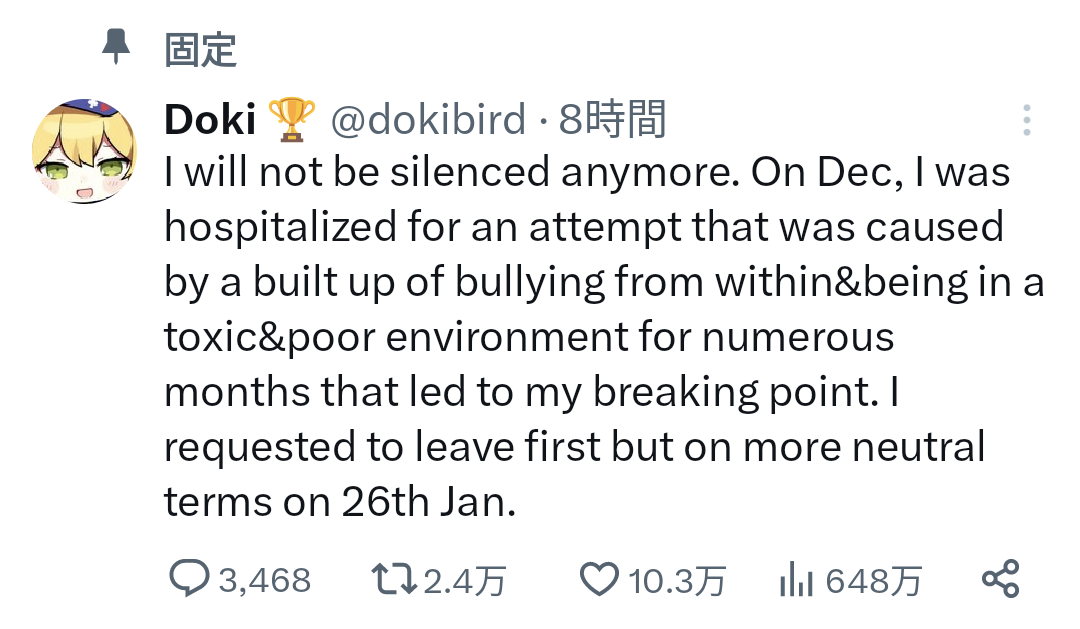Click the 3,468 replies count
Image resolution: width=1080 pixels, height=629 pixels.
pyautogui.click(x=265, y=580)
